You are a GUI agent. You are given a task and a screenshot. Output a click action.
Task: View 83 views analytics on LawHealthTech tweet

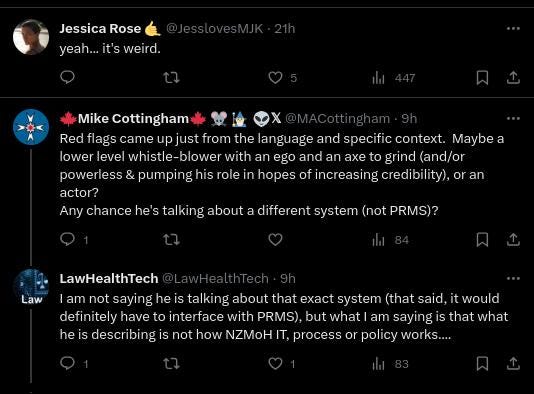pos(390,364)
